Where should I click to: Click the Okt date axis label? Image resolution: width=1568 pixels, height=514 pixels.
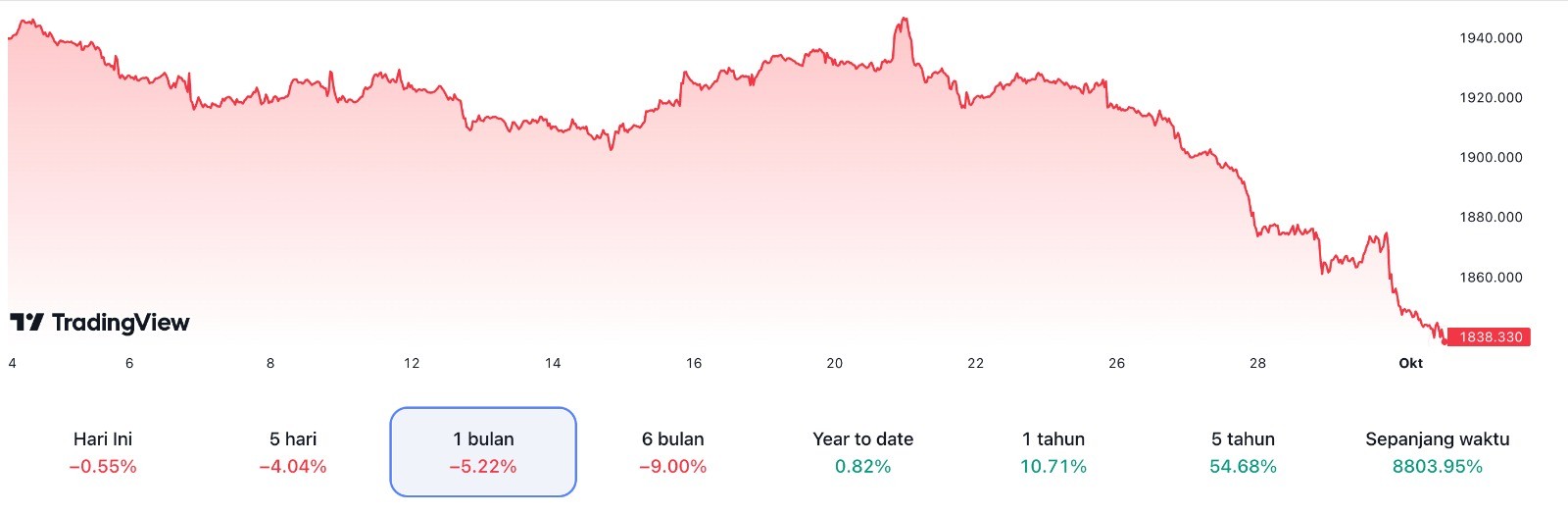point(1410,364)
